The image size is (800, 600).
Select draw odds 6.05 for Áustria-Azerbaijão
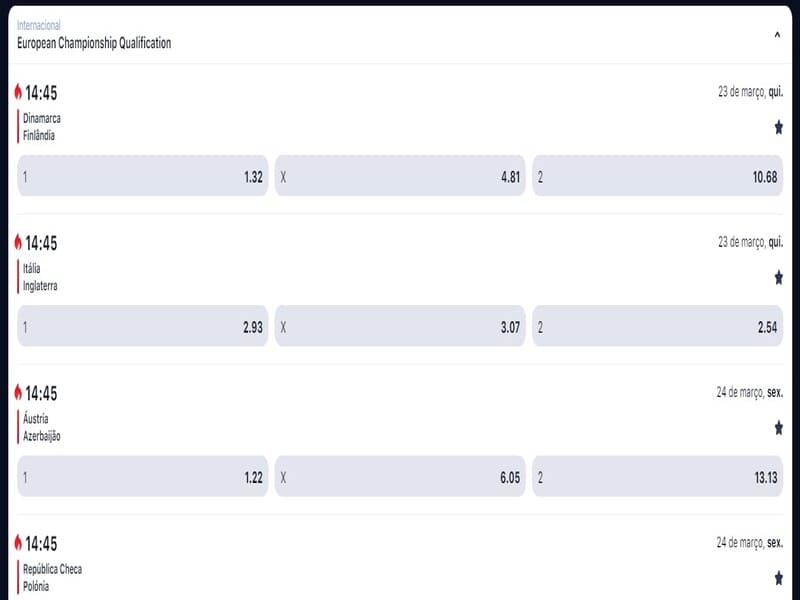coord(400,477)
